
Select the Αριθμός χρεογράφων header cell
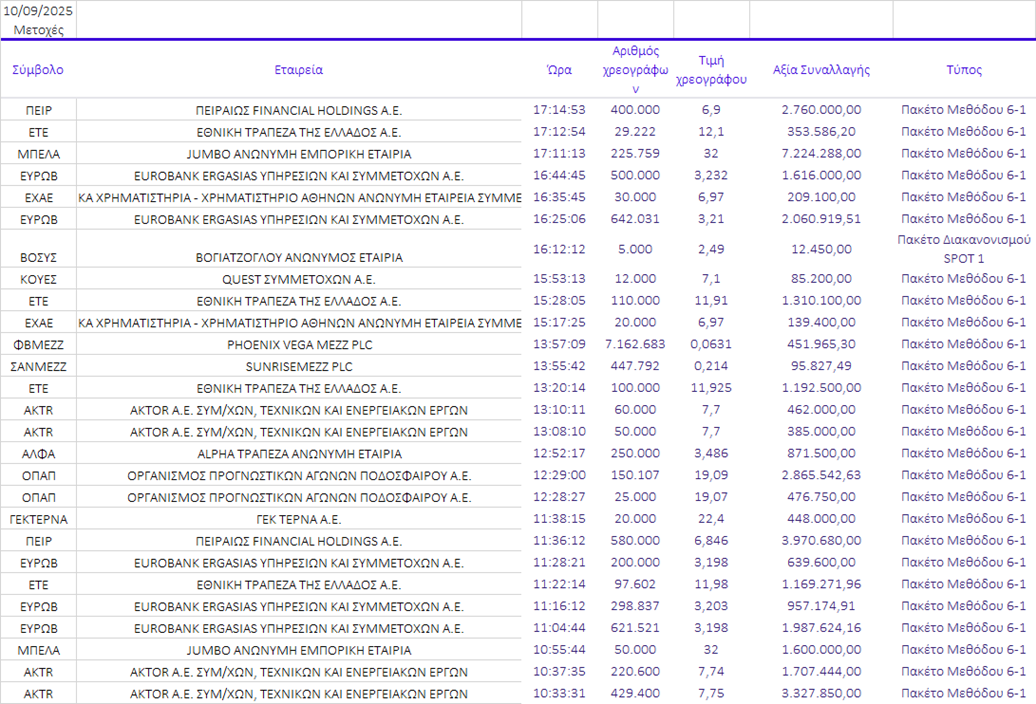pos(635,70)
